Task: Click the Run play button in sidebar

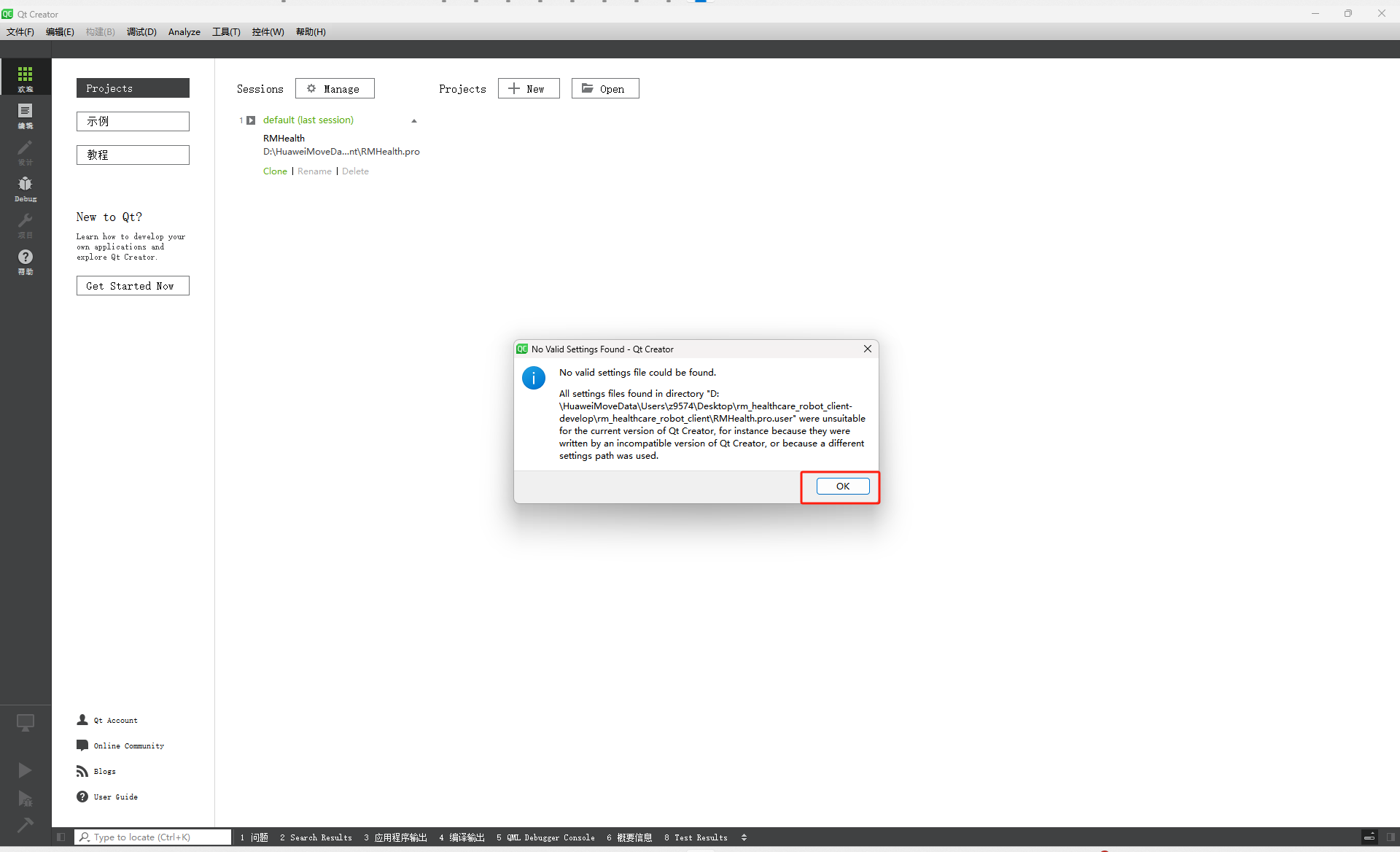Action: tap(25, 770)
